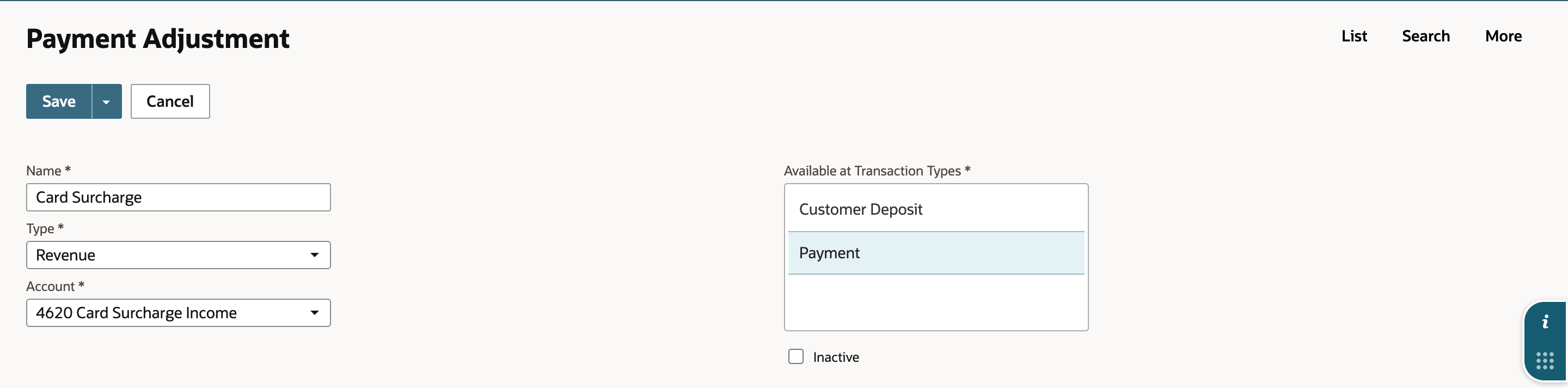Open the List link
Viewport: 1568px width, 388px height.
pos(1353,36)
